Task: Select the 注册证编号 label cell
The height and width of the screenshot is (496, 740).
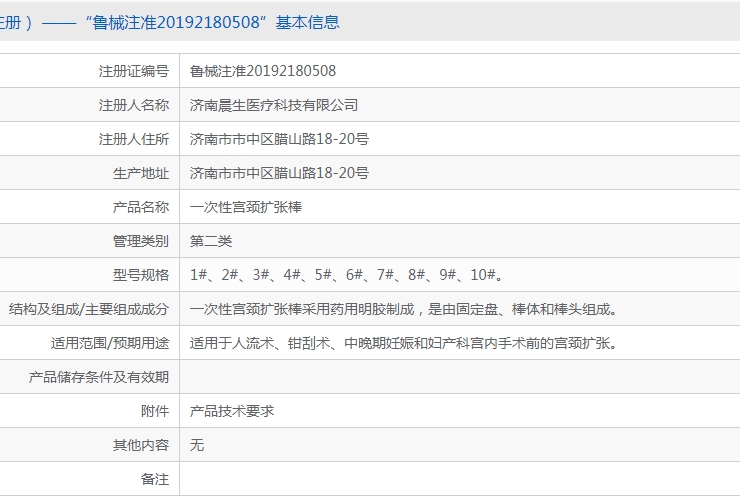Action: [x=134, y=71]
